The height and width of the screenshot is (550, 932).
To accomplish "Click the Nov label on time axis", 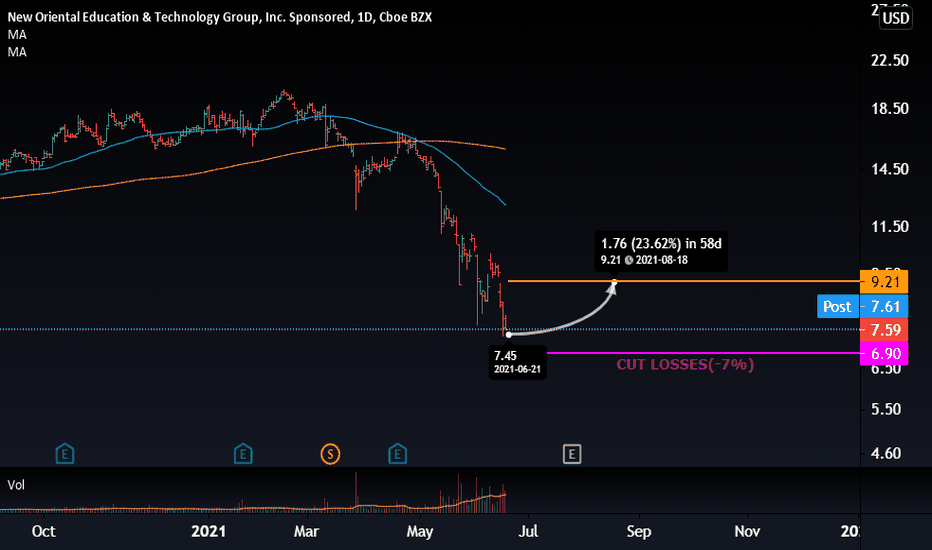I will point(747,531).
